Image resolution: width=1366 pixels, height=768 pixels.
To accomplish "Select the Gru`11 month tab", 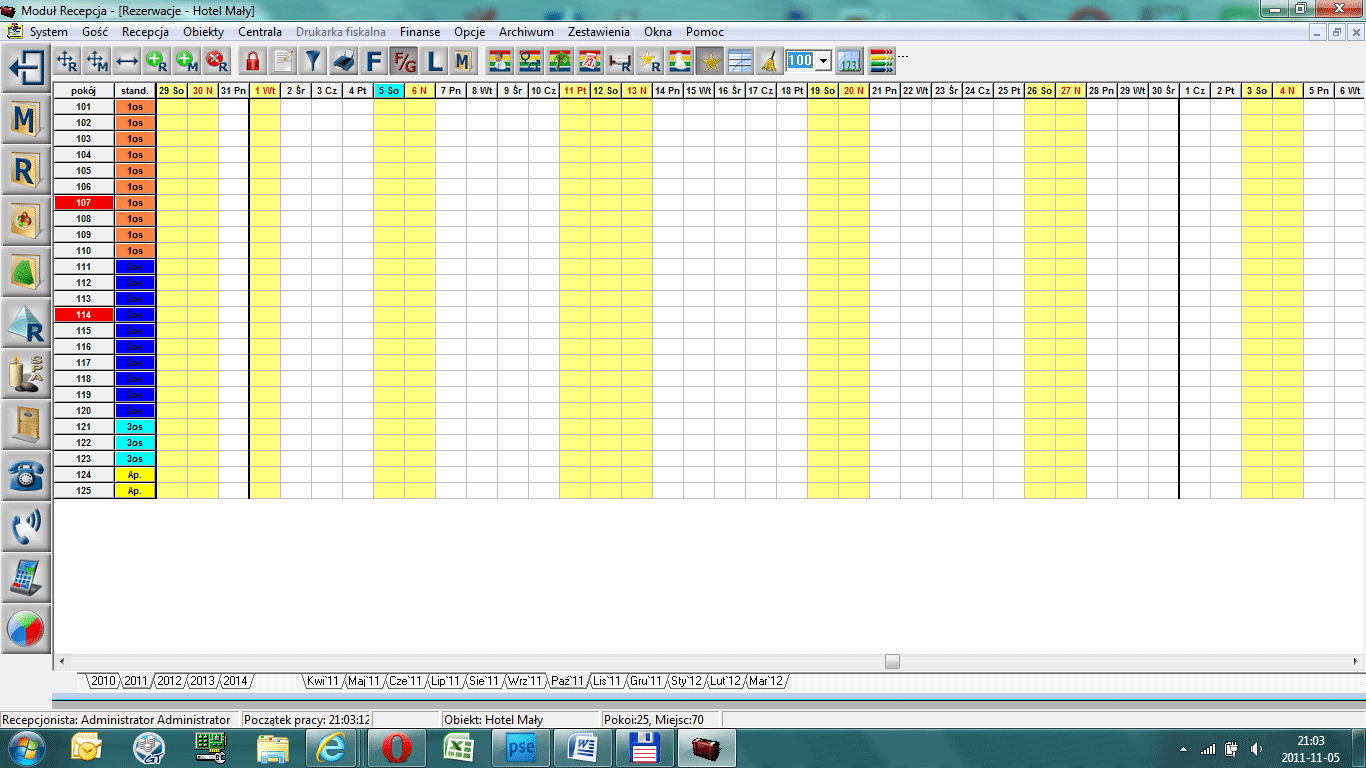I will [x=645, y=681].
